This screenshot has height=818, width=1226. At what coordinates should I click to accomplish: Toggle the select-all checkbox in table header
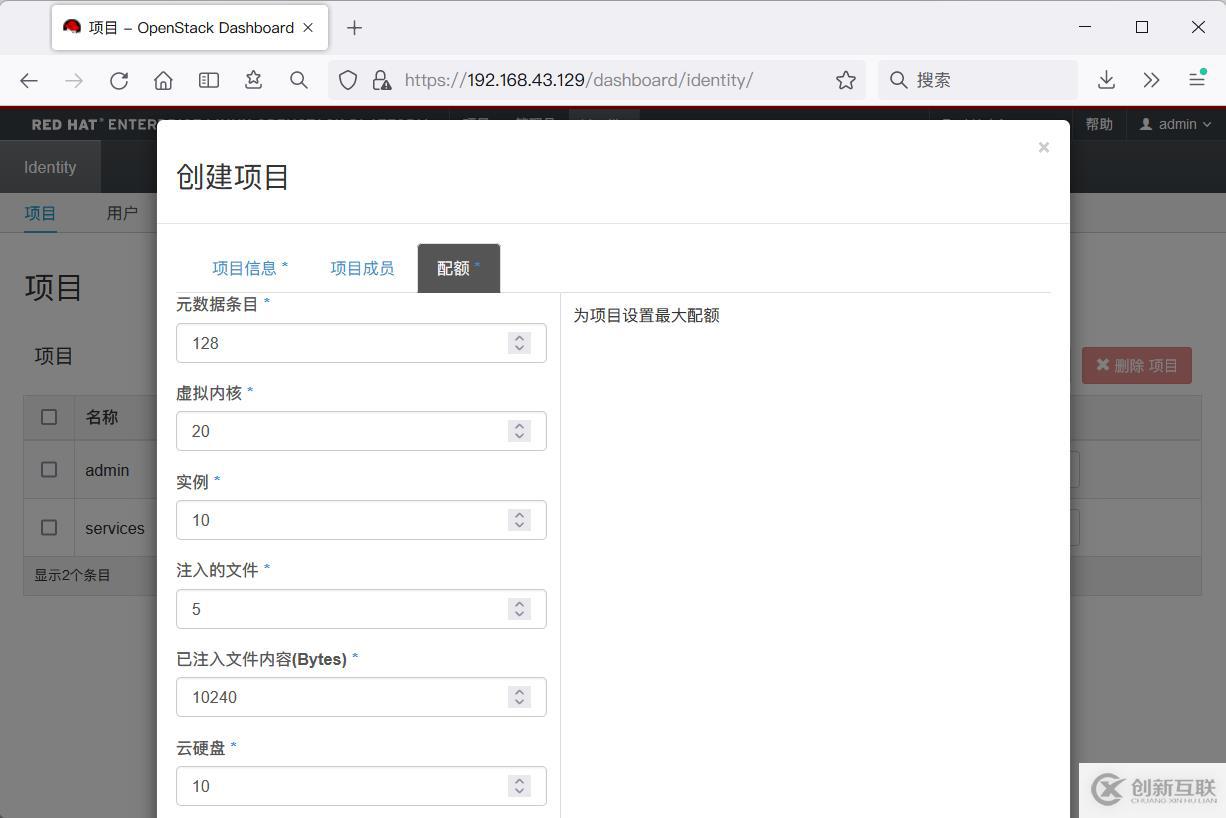point(49,417)
